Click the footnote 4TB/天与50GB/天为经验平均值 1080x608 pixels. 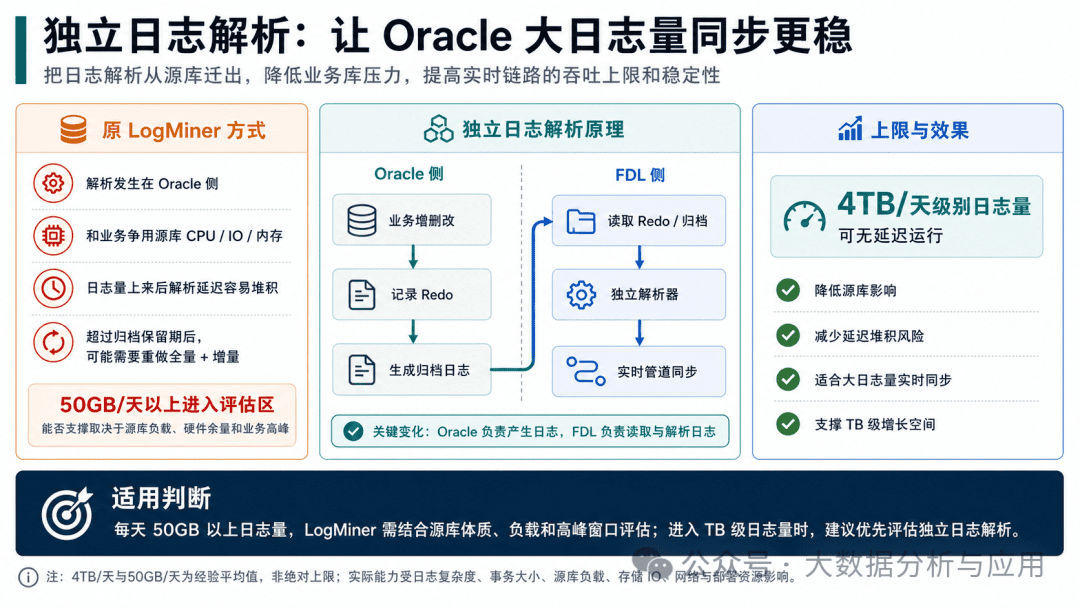[420, 577]
